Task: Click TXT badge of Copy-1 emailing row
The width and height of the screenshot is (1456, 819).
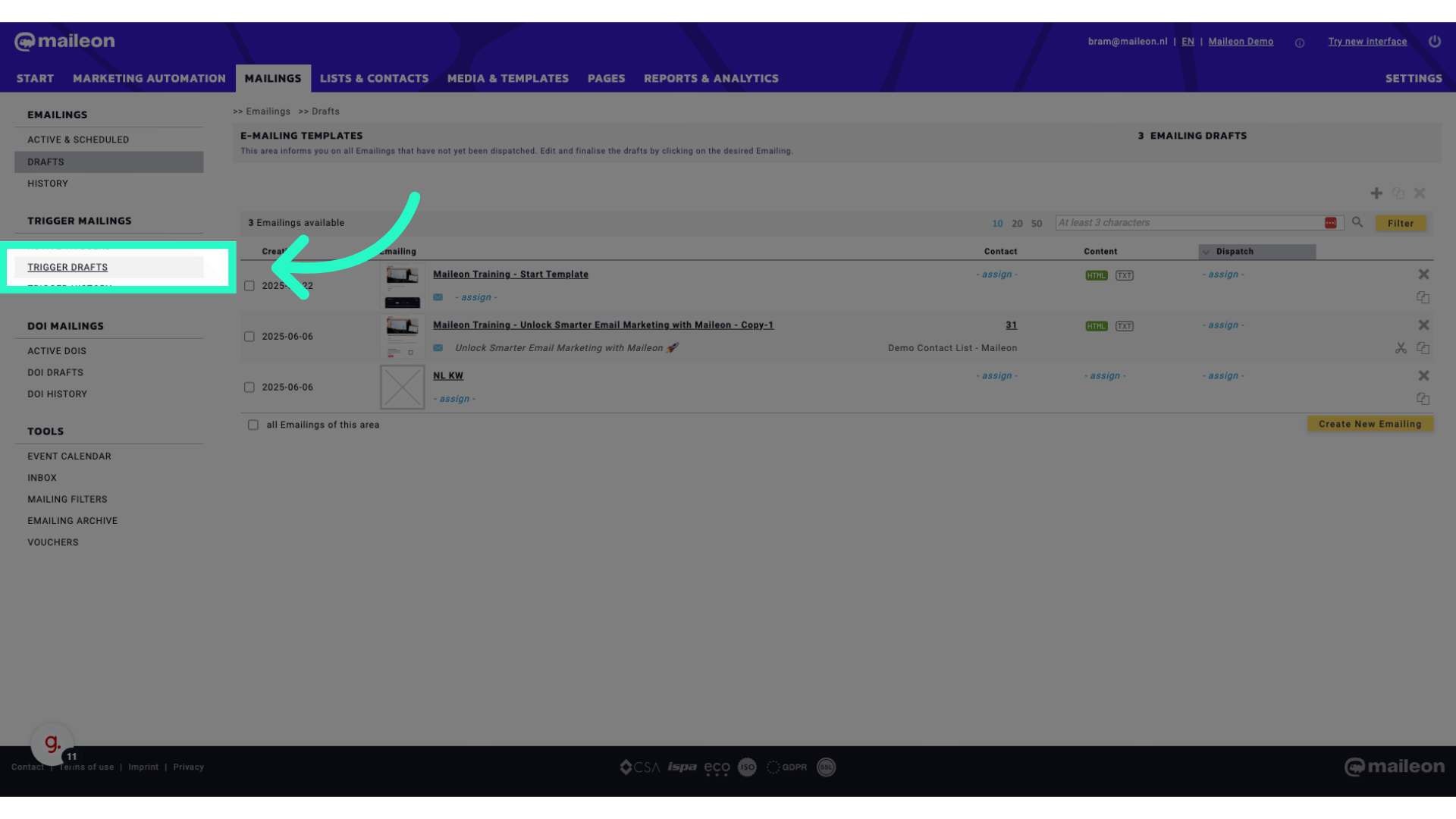Action: (x=1125, y=326)
